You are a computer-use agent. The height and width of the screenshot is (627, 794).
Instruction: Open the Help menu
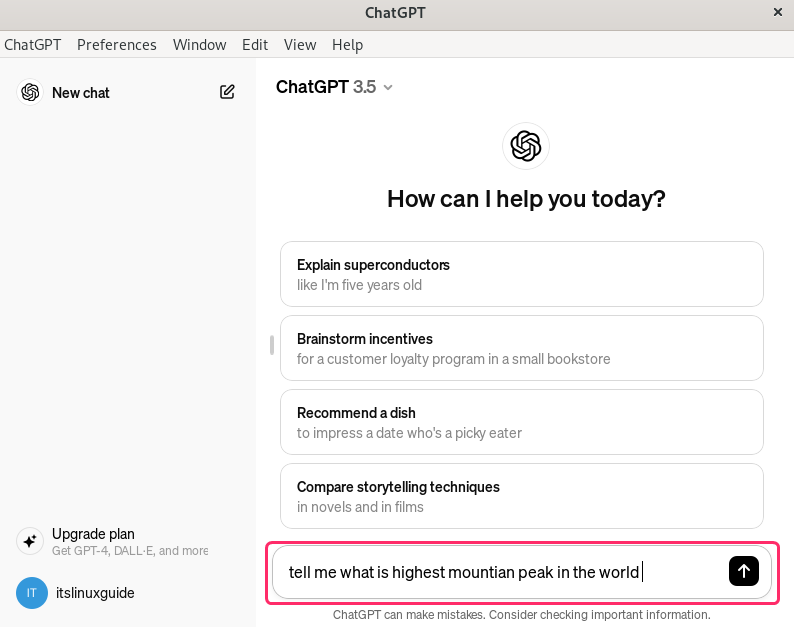[x=347, y=45]
